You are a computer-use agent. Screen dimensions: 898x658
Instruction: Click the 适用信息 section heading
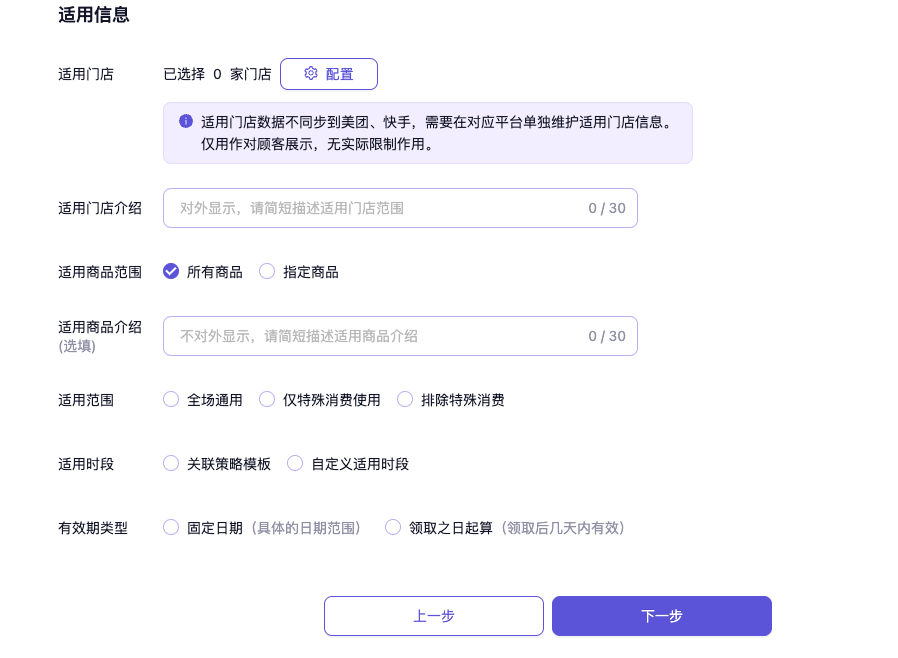point(94,15)
